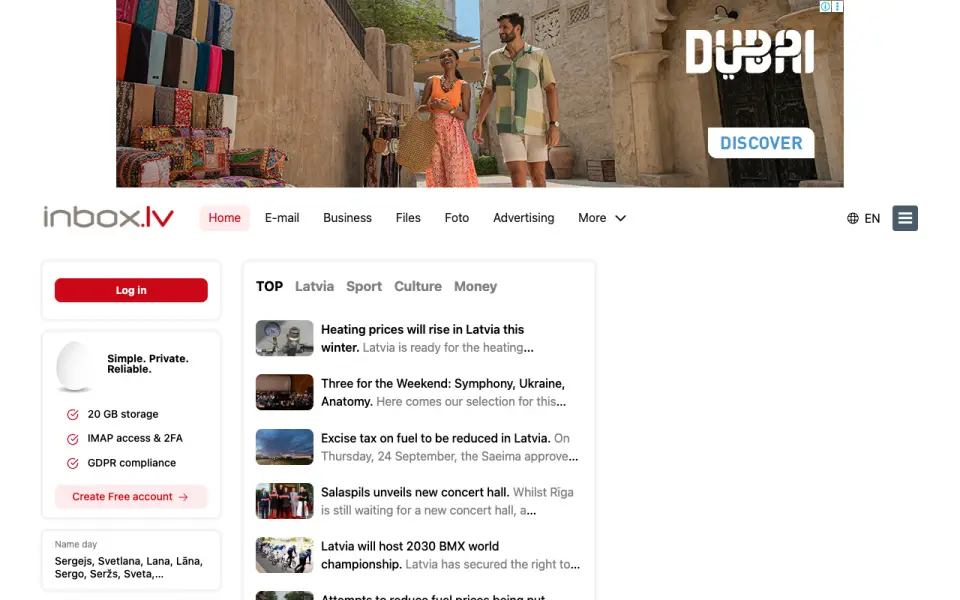Navigate to Business page
The image size is (960, 600).
click(x=347, y=218)
